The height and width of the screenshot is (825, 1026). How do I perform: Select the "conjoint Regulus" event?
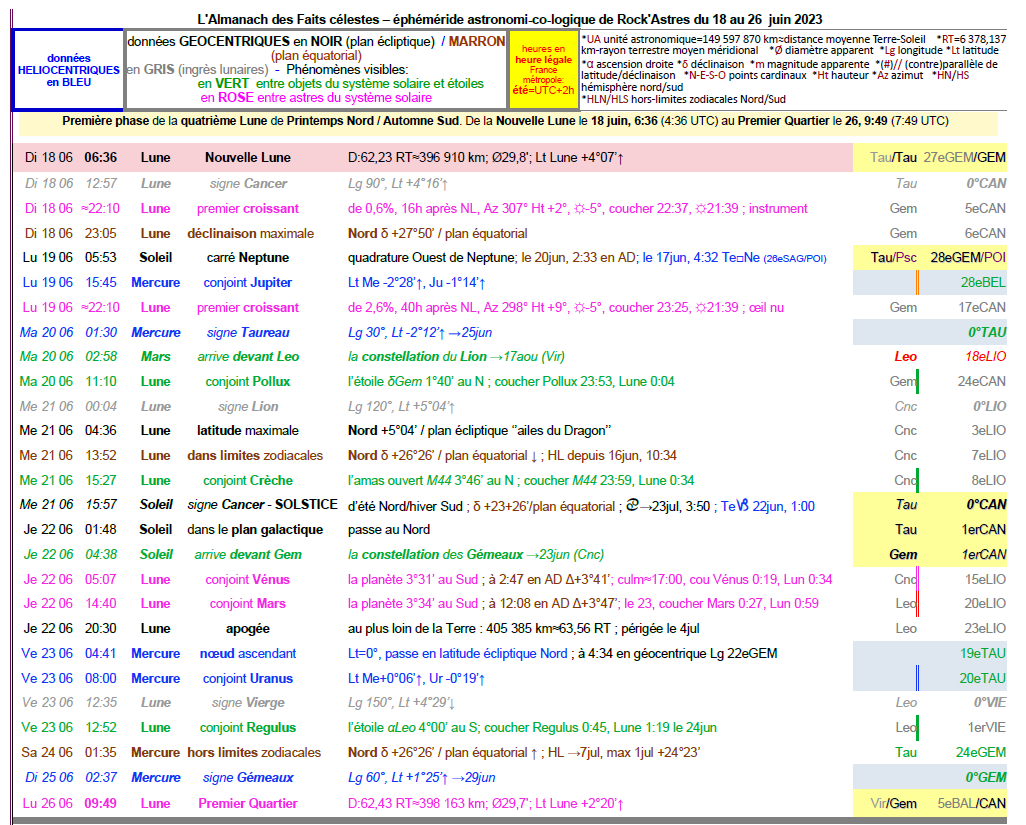[247, 728]
